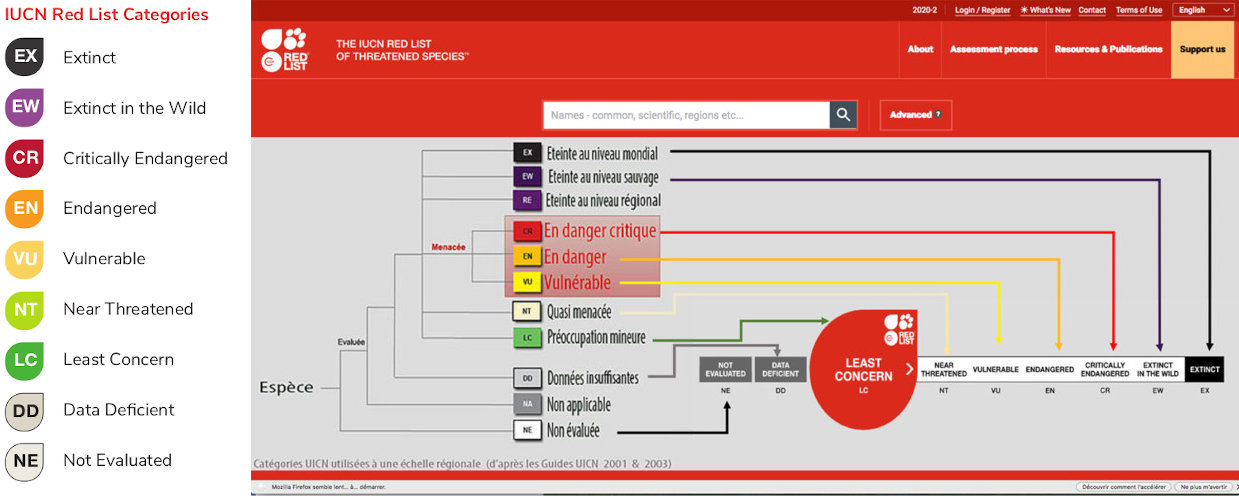The height and width of the screenshot is (496, 1239).
Task: Click the arrow chevron beside Least Concern
Action: 909,369
